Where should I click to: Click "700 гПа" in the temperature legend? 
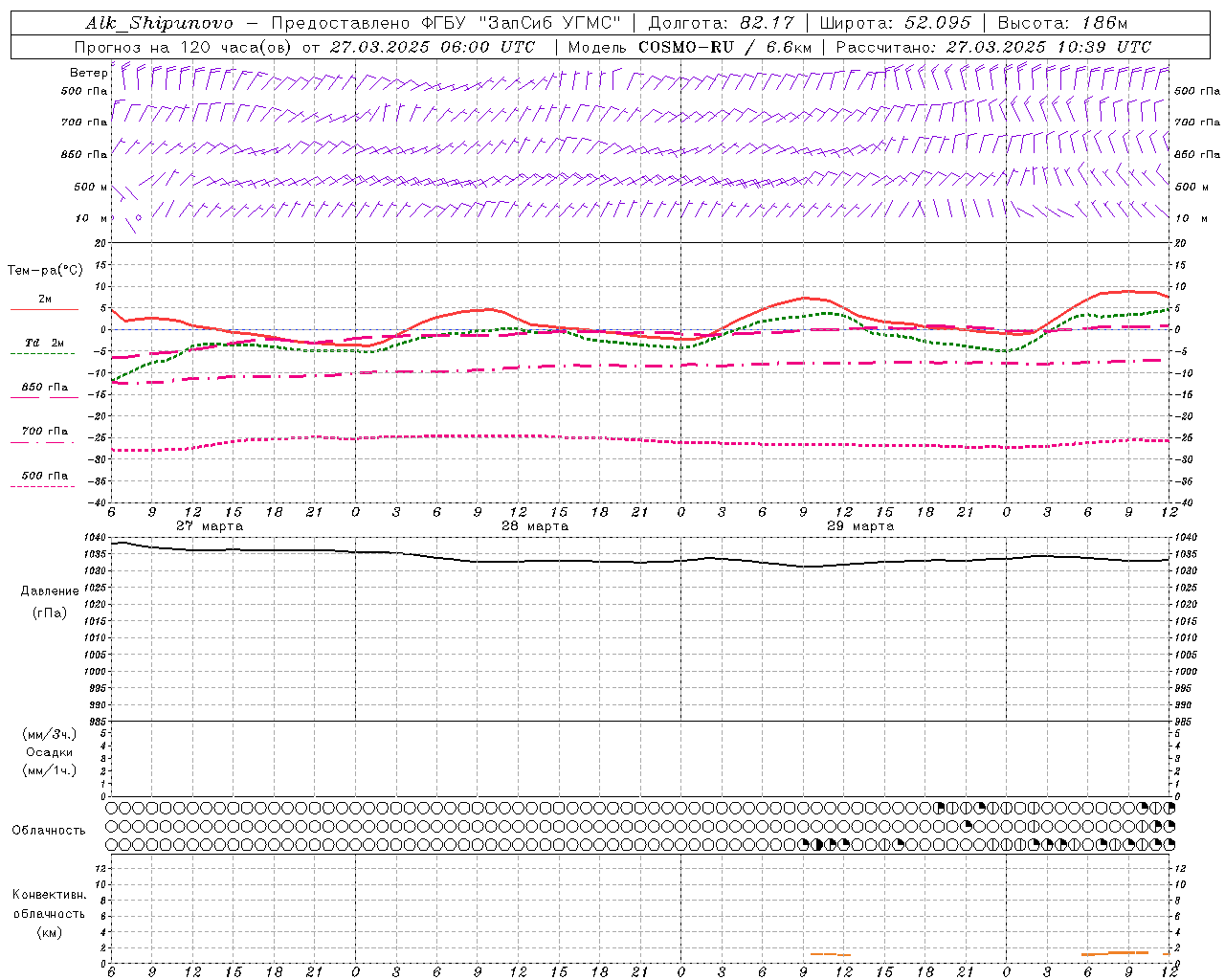pos(44,432)
